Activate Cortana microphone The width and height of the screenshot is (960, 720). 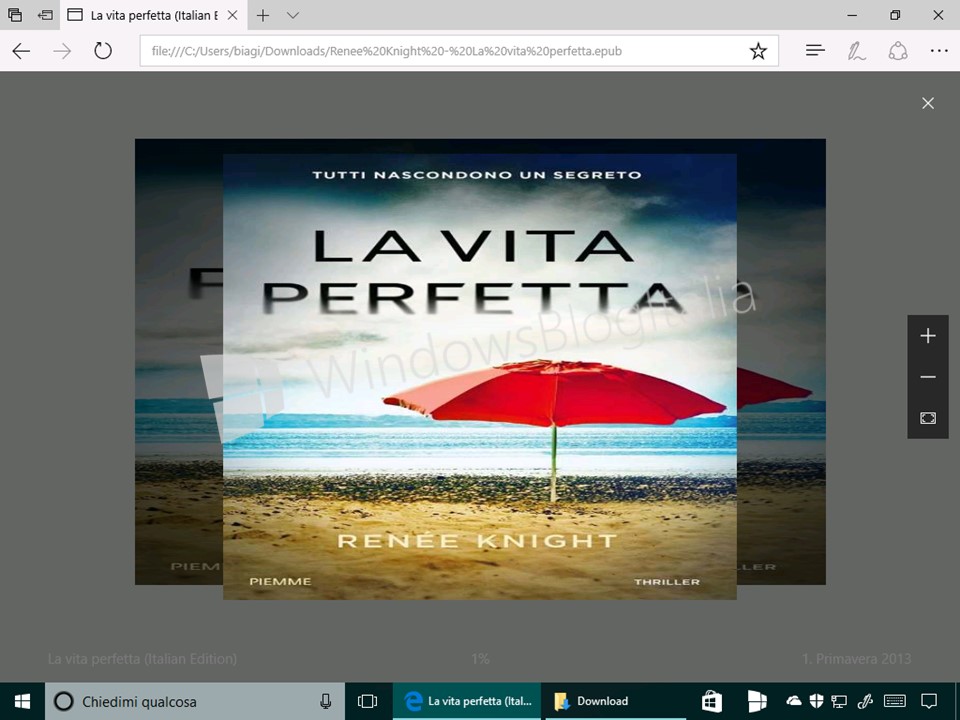pos(326,701)
